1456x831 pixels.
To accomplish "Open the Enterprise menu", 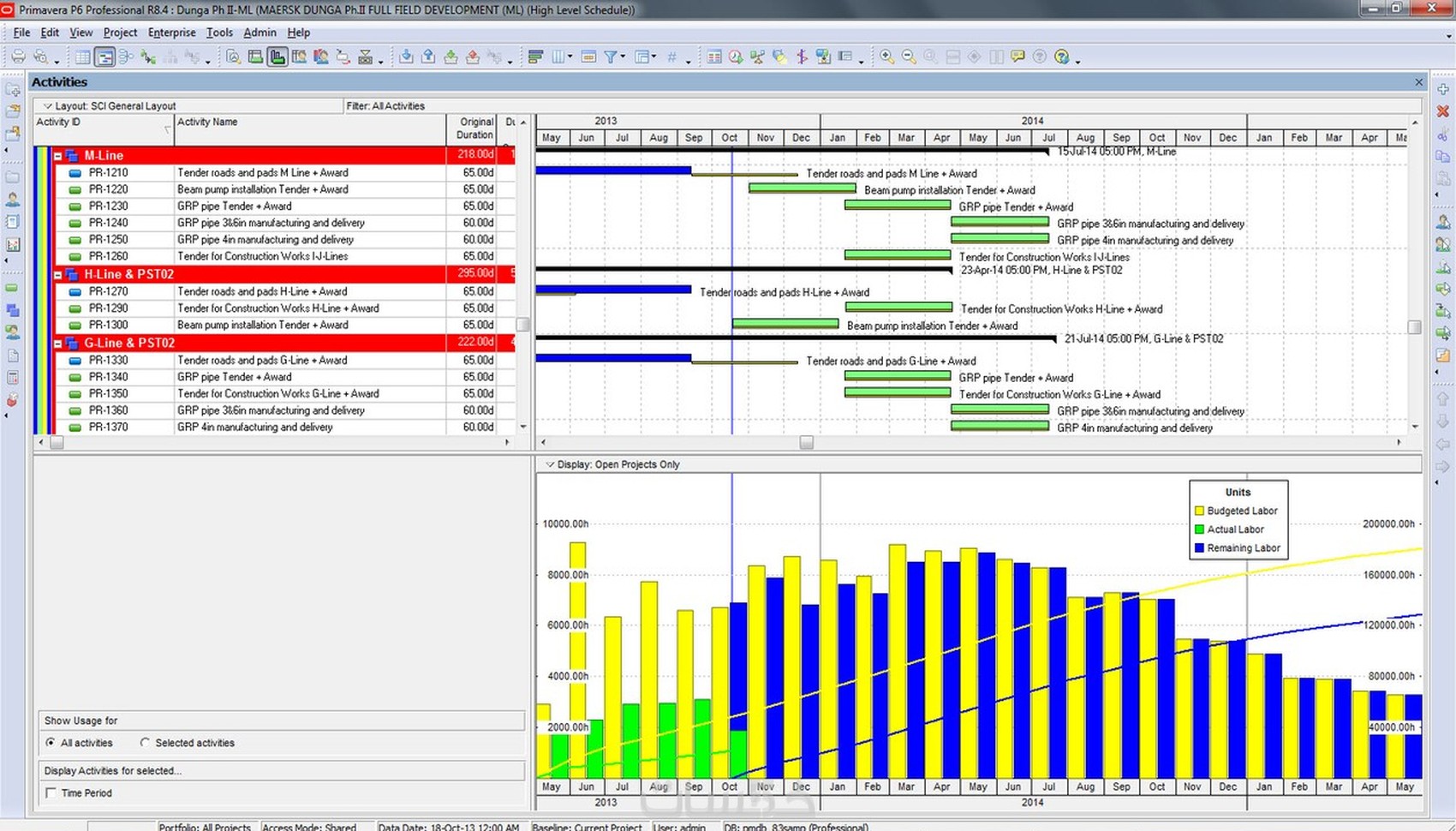I will tap(171, 33).
